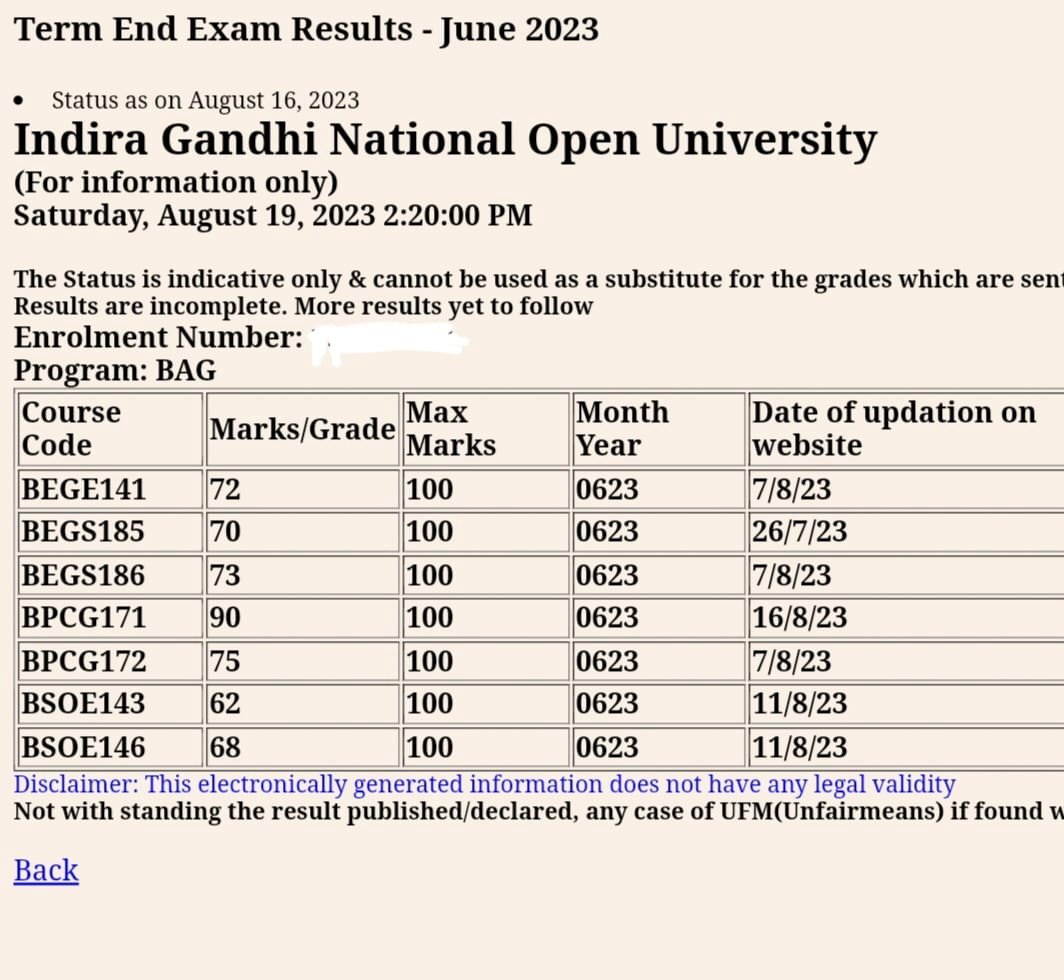This screenshot has height=980, width=1064.
Task: Select course code BEGE141
Action: pyautogui.click(x=83, y=489)
